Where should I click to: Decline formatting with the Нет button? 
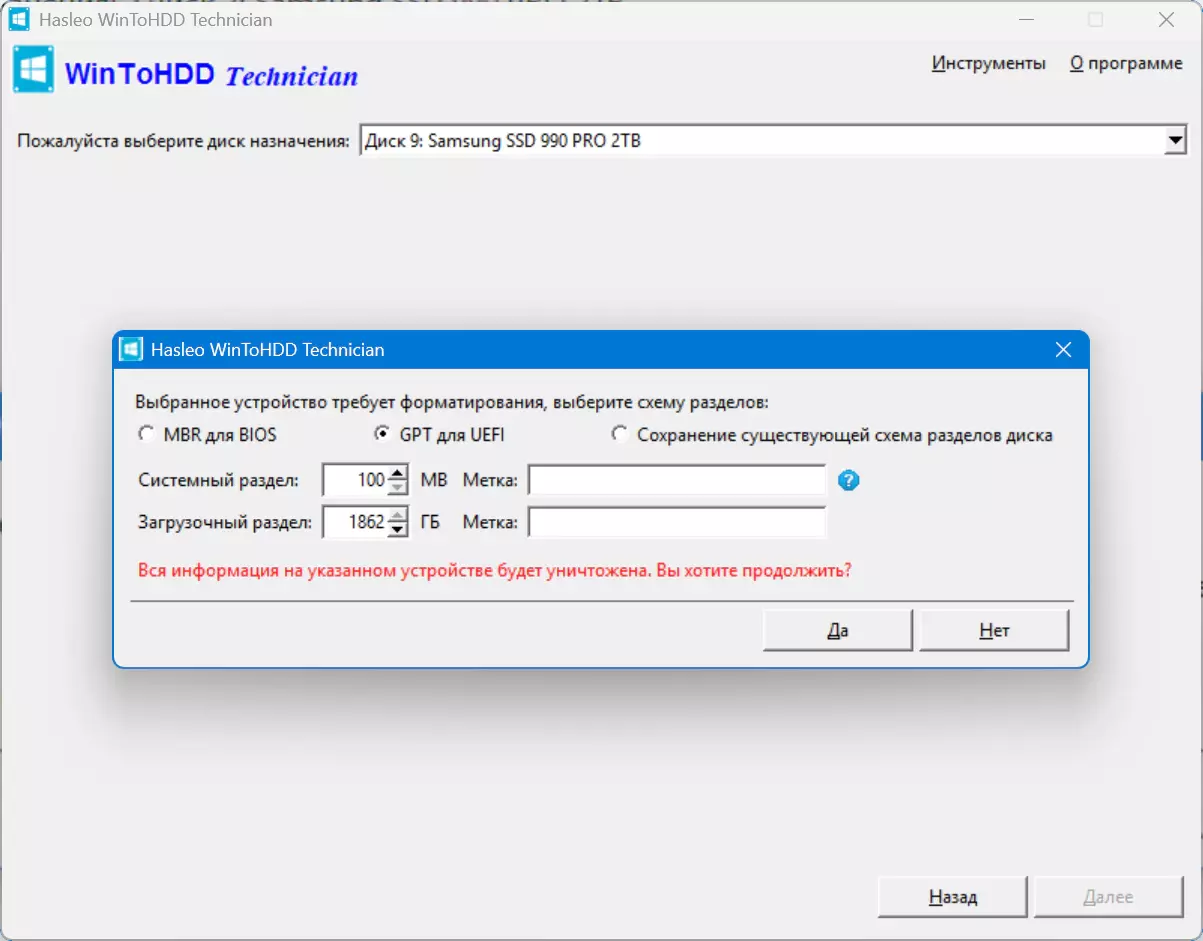pyautogui.click(x=994, y=631)
